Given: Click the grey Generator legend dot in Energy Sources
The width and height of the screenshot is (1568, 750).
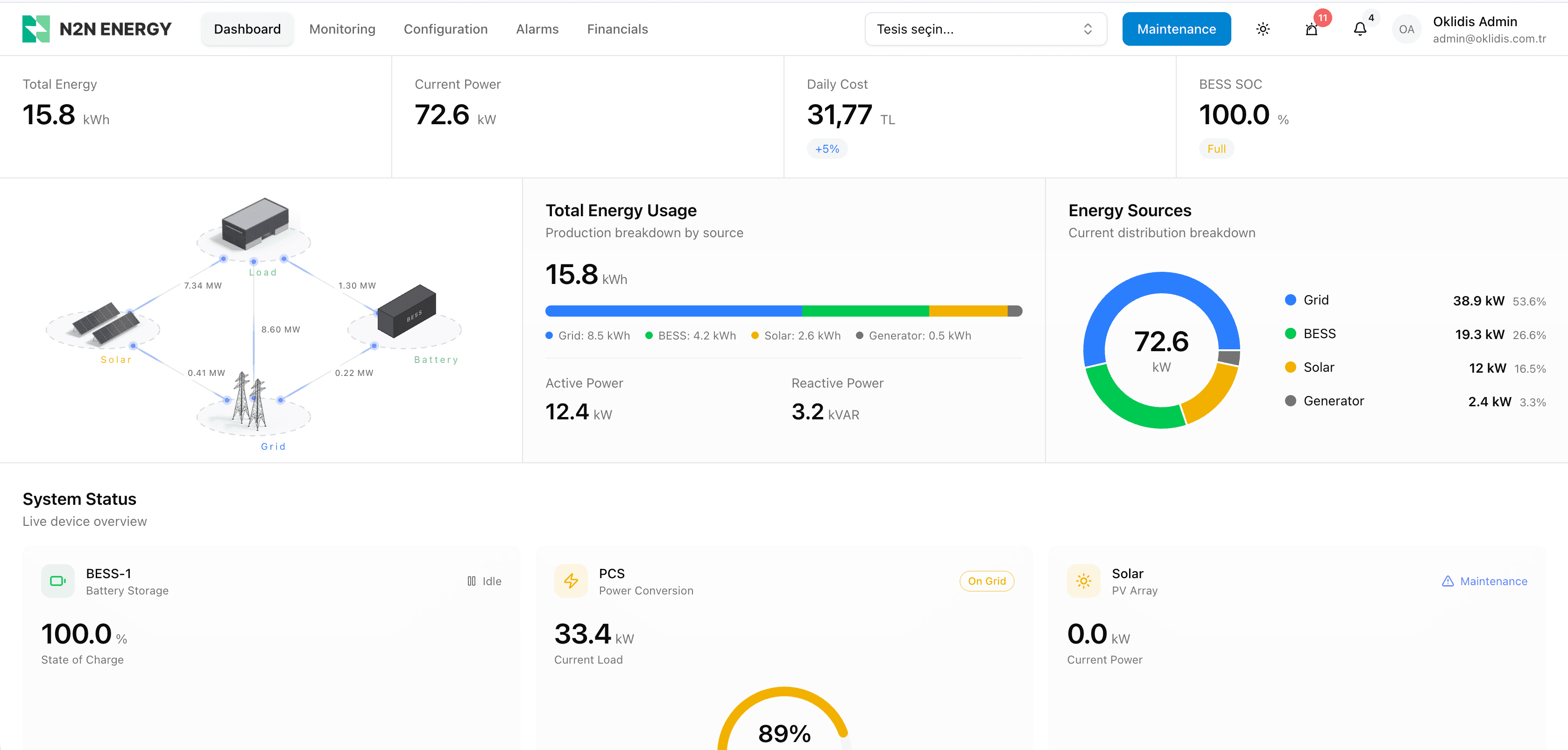Looking at the screenshot, I should point(1290,401).
